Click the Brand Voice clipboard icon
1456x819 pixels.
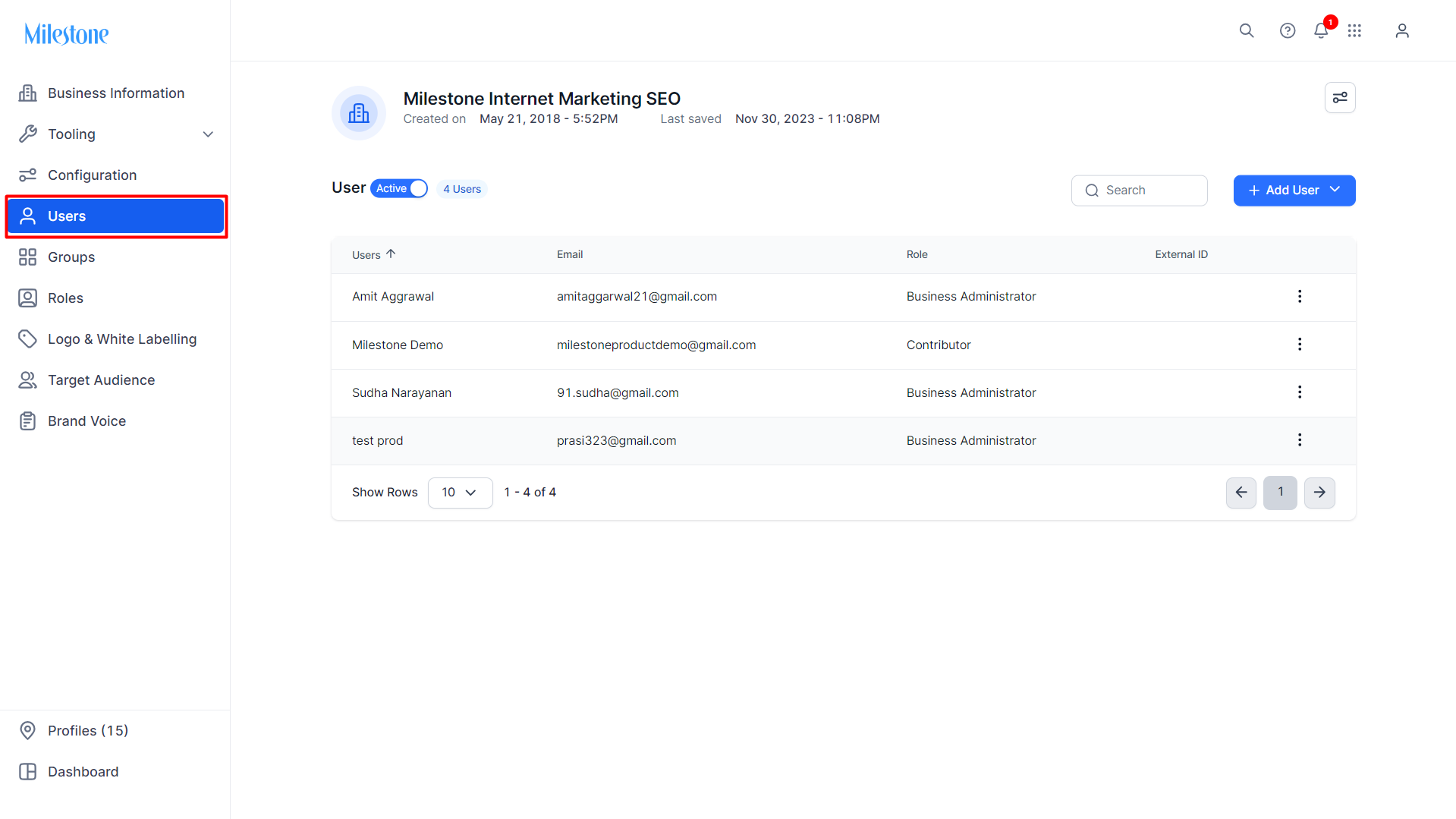click(28, 421)
